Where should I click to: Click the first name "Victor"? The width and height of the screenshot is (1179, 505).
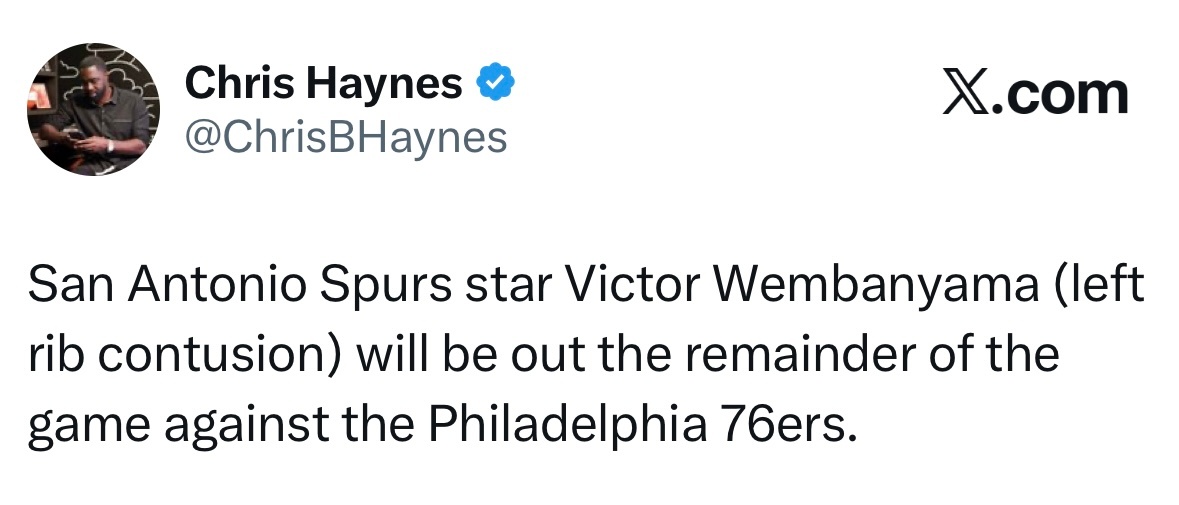click(630, 287)
